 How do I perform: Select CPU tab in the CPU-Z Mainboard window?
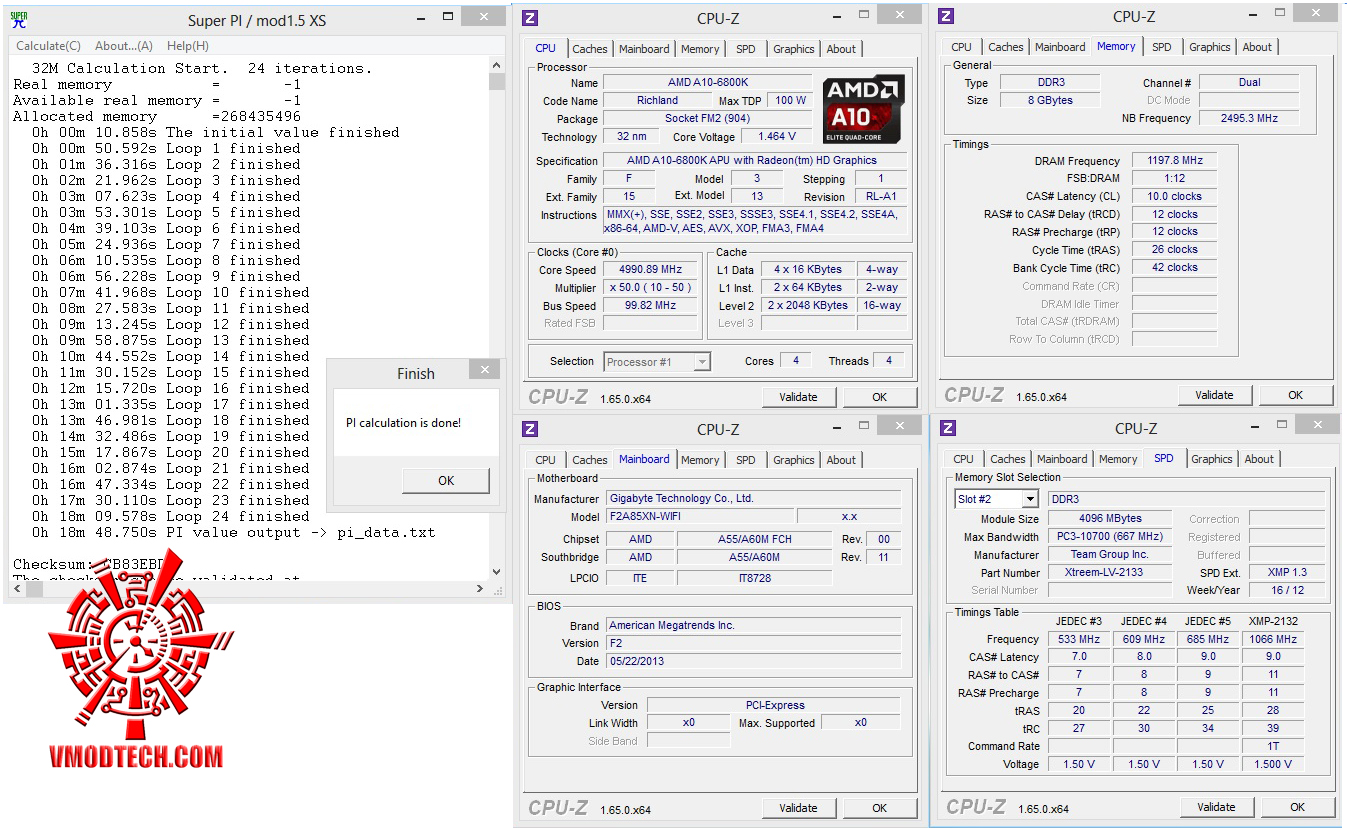(x=546, y=460)
